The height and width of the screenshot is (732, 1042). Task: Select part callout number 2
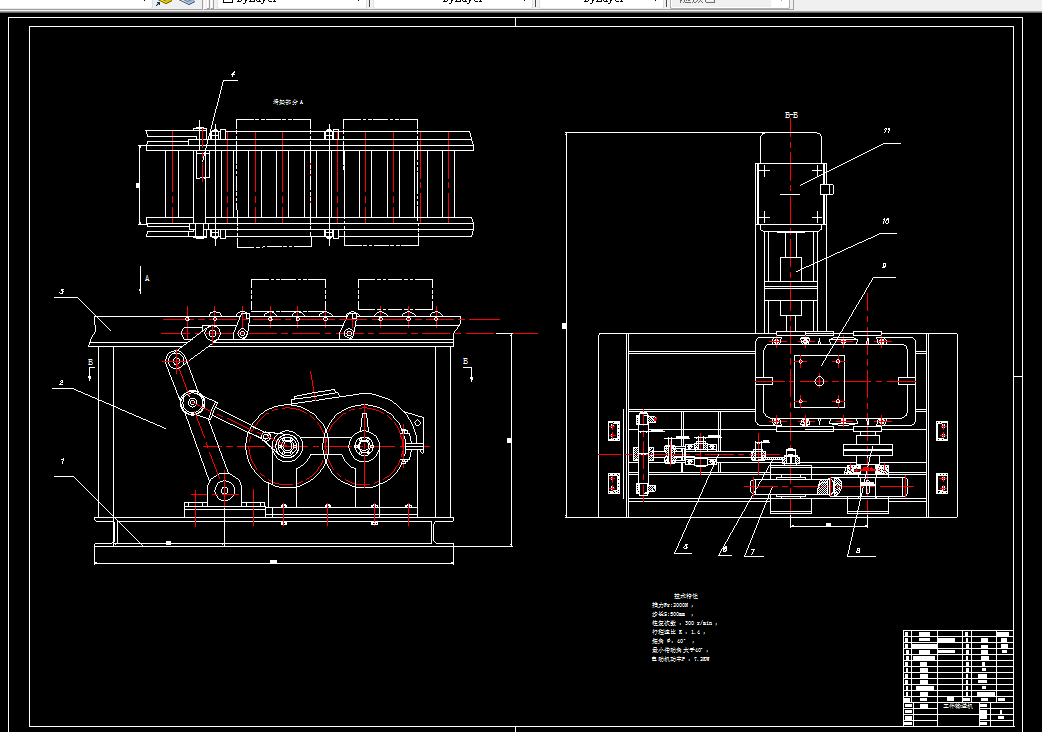(x=61, y=383)
